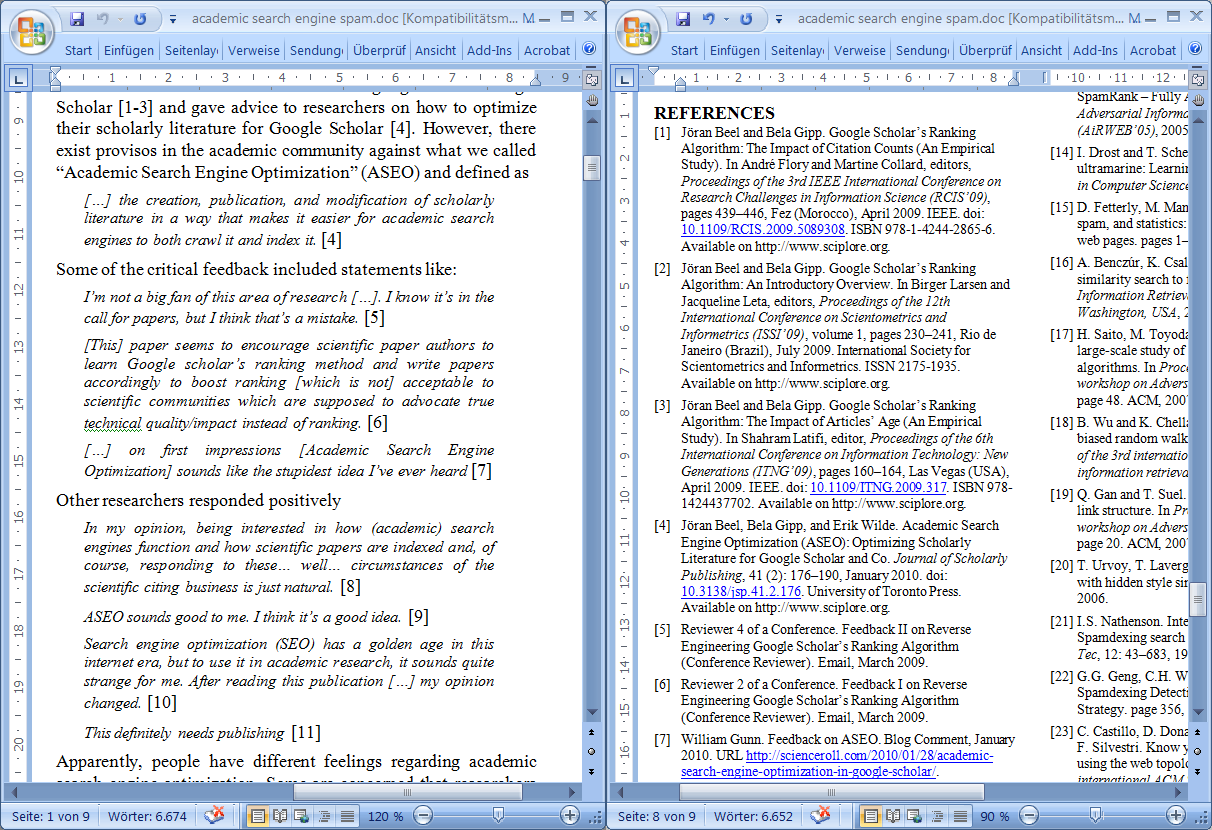Click 'Seite: 8 von 9' in status bar
The height and width of the screenshot is (830, 1212).
click(656, 816)
